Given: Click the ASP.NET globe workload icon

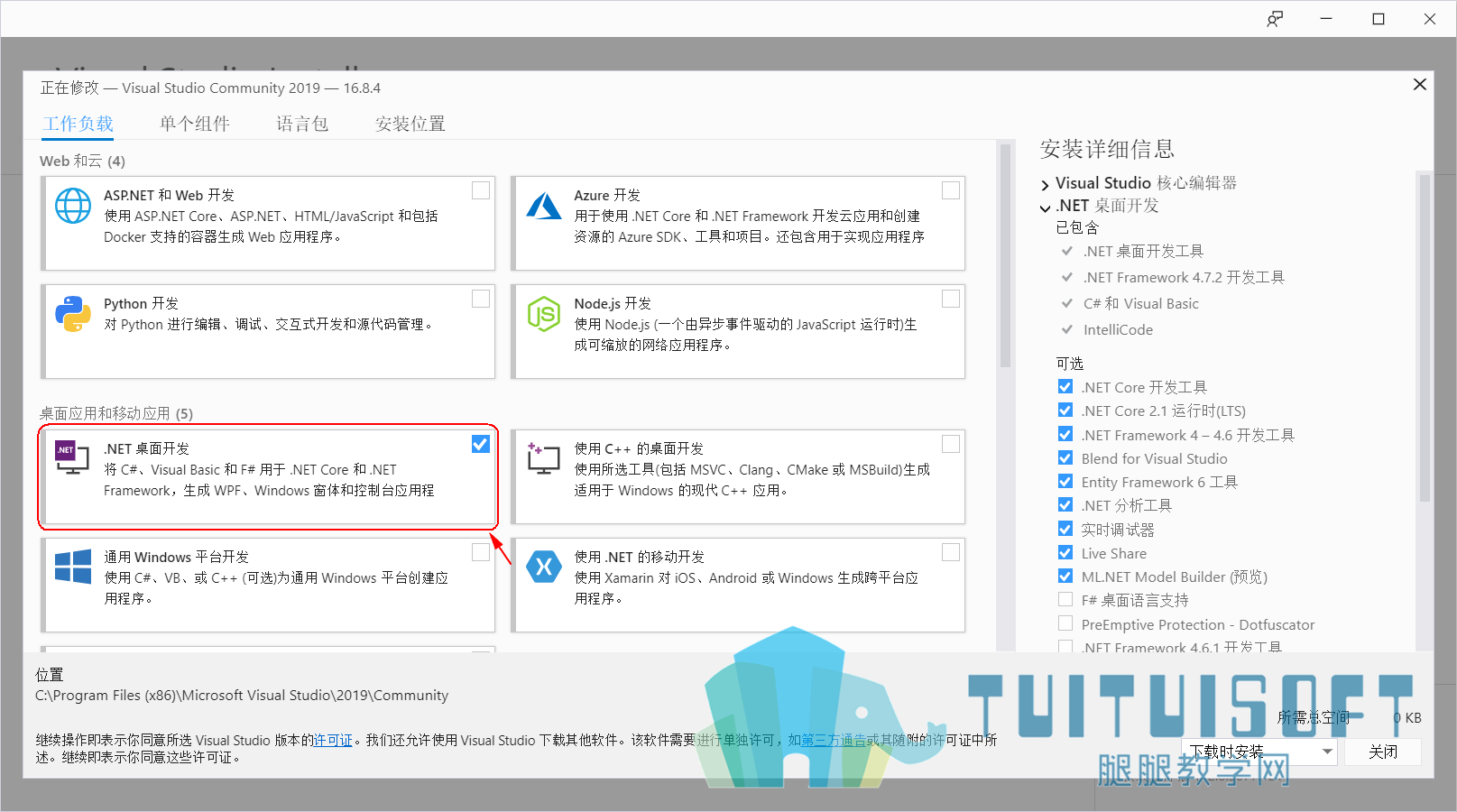Looking at the screenshot, I should (x=73, y=206).
